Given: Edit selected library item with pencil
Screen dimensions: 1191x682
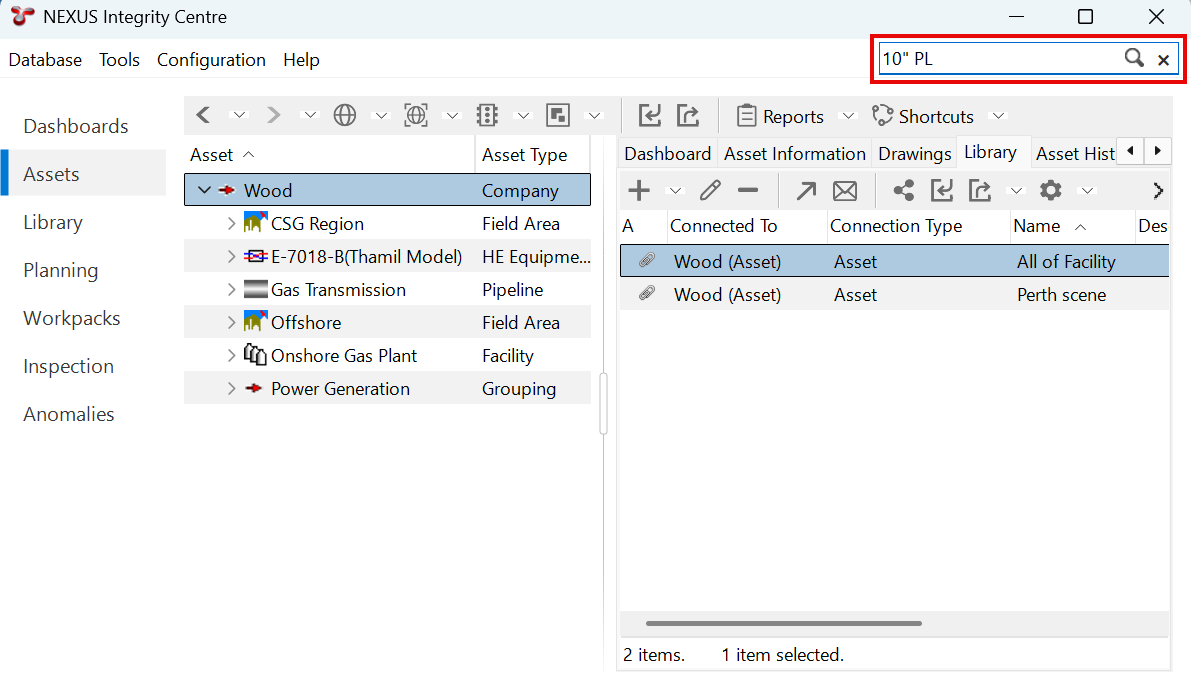Looking at the screenshot, I should tap(710, 191).
